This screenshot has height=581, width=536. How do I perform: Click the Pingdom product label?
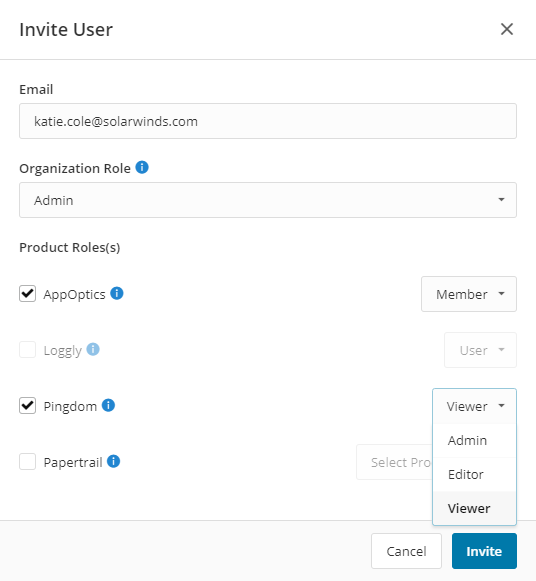point(70,406)
